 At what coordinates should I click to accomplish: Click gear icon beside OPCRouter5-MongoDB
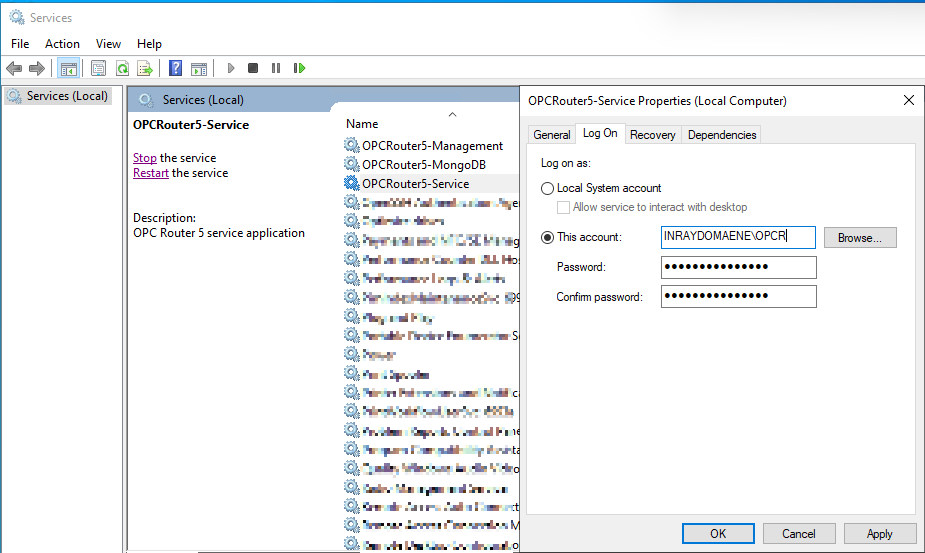pyautogui.click(x=352, y=164)
